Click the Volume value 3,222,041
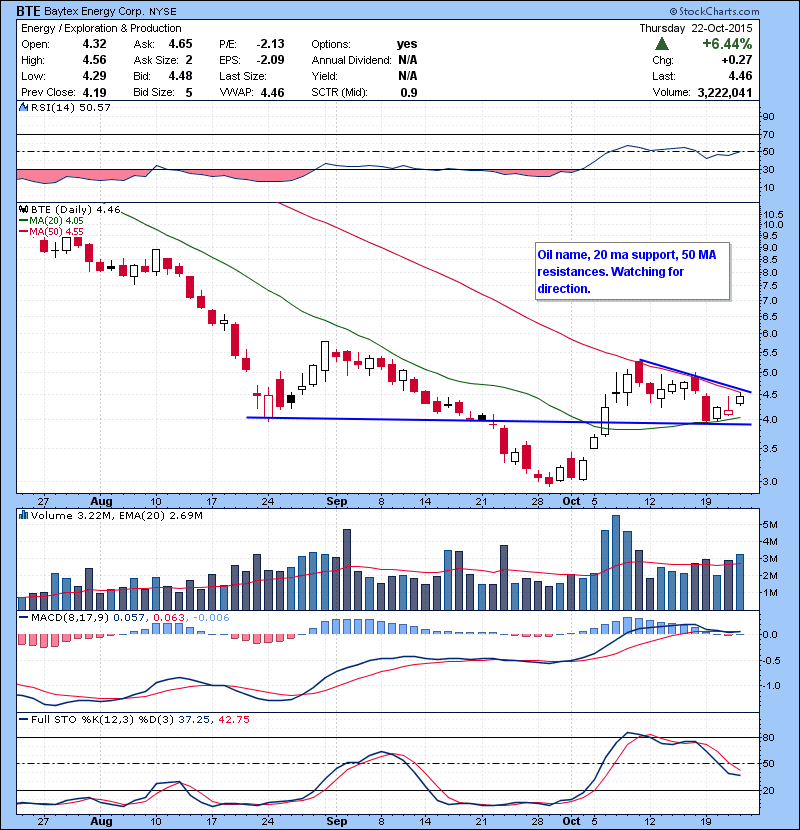The image size is (800, 830). point(725,93)
